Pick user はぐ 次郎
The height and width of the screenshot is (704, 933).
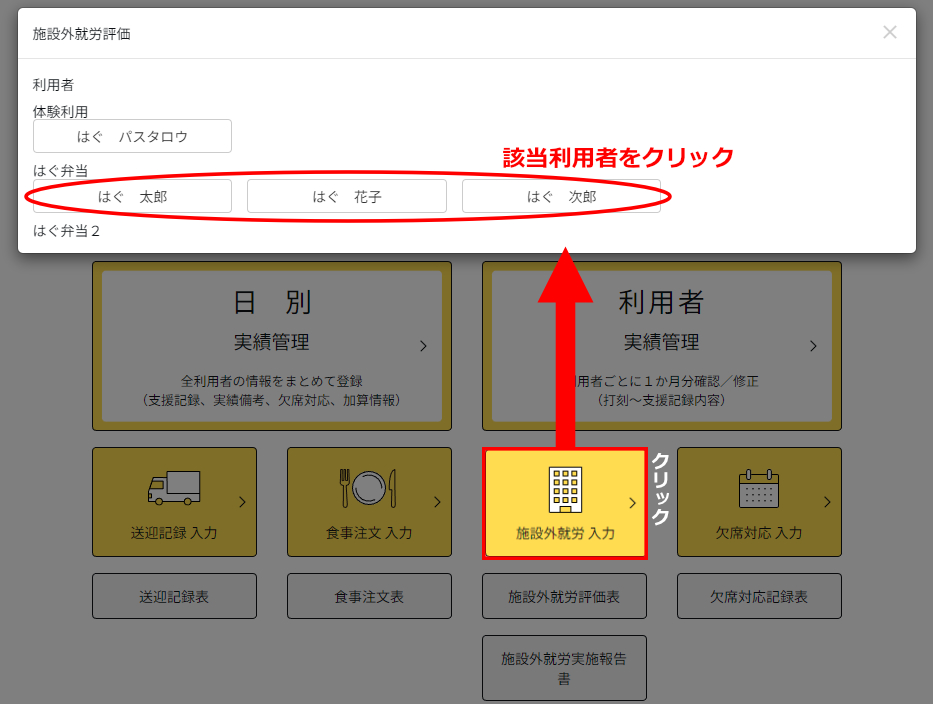point(561,197)
